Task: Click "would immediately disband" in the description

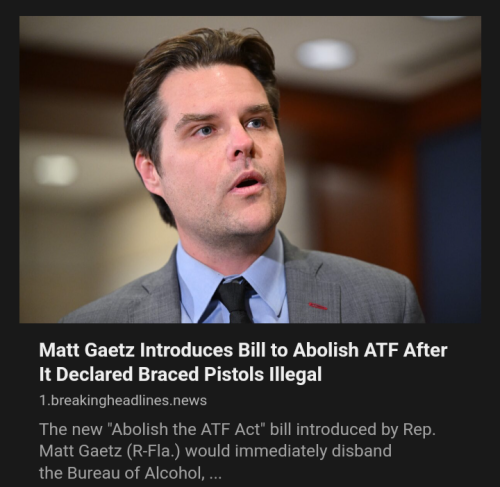Action: 288,451
